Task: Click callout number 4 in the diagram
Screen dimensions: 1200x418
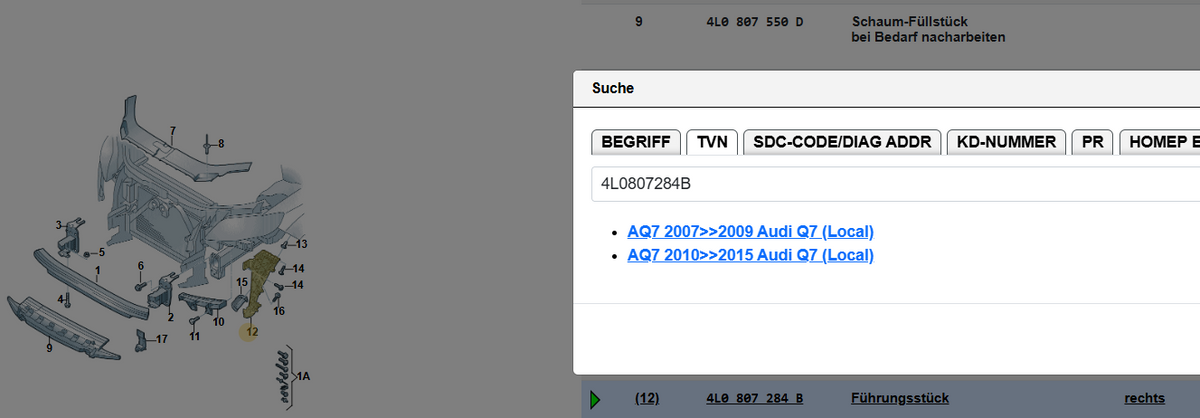Action: tap(60, 299)
